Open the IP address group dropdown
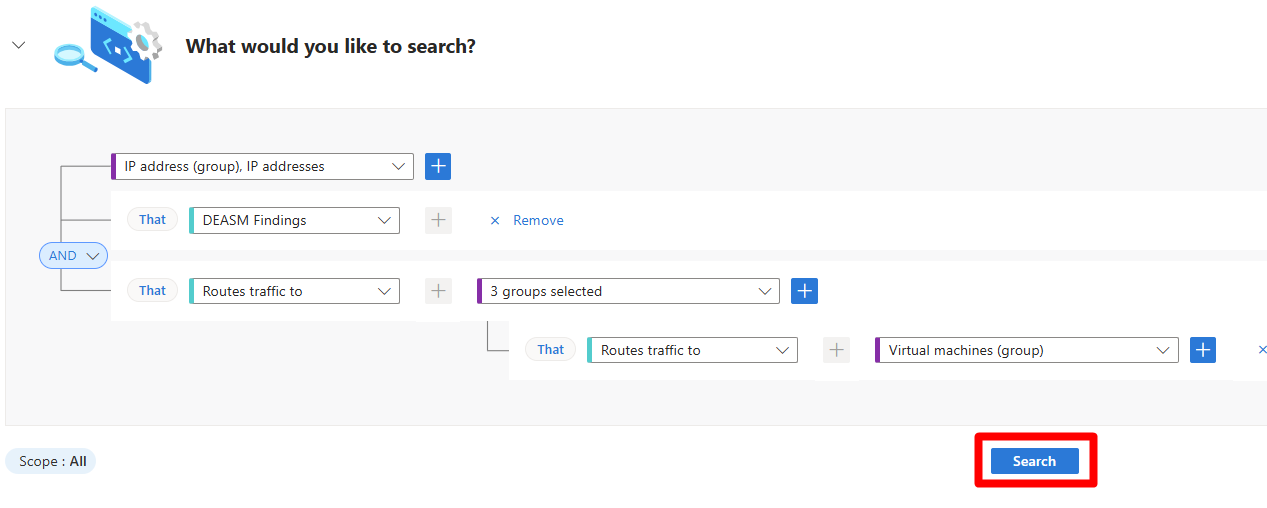The width and height of the screenshot is (1267, 508). pyautogui.click(x=262, y=166)
